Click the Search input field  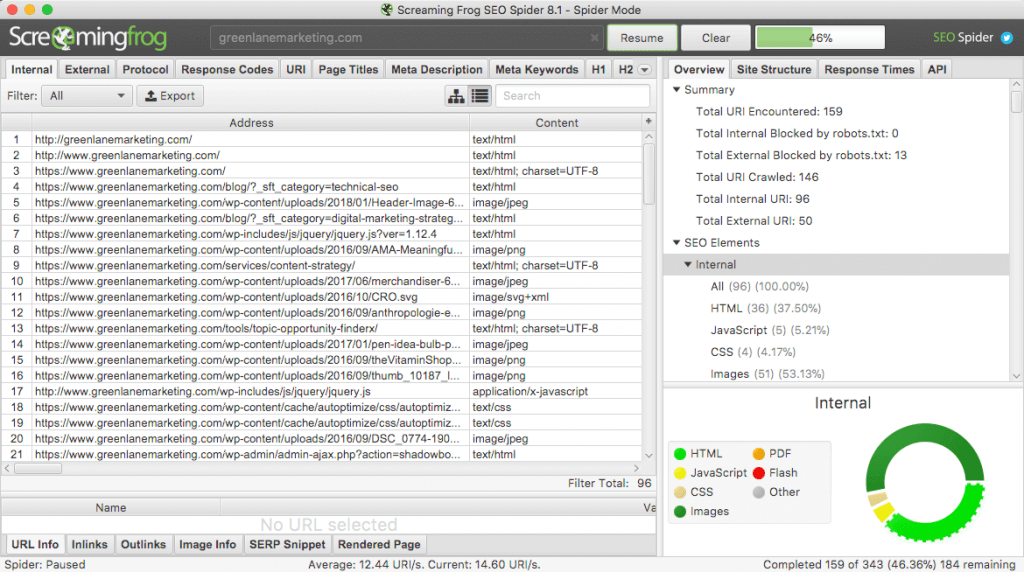[x=573, y=96]
